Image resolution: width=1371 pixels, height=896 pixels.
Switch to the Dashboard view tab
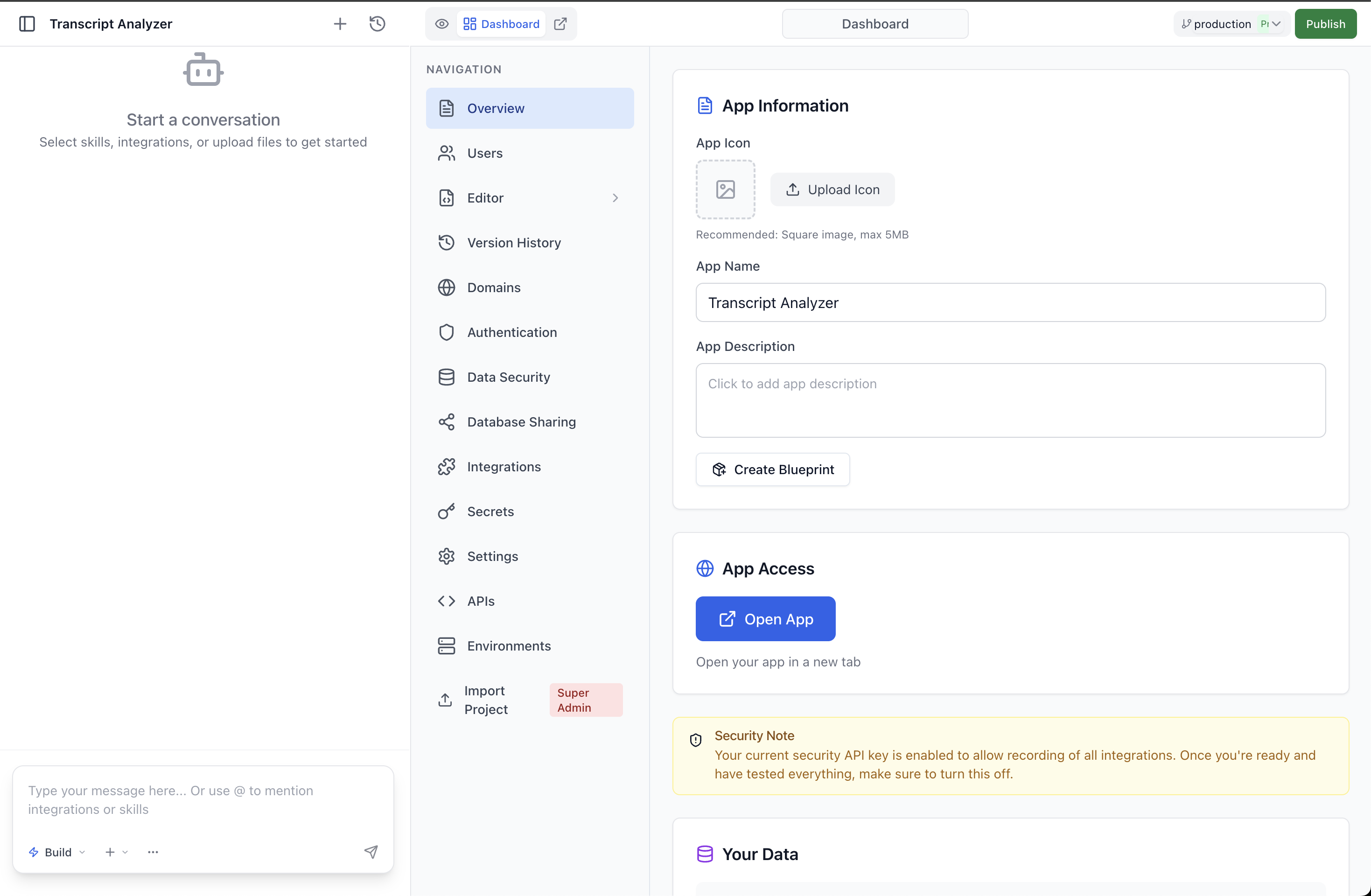tap(501, 24)
